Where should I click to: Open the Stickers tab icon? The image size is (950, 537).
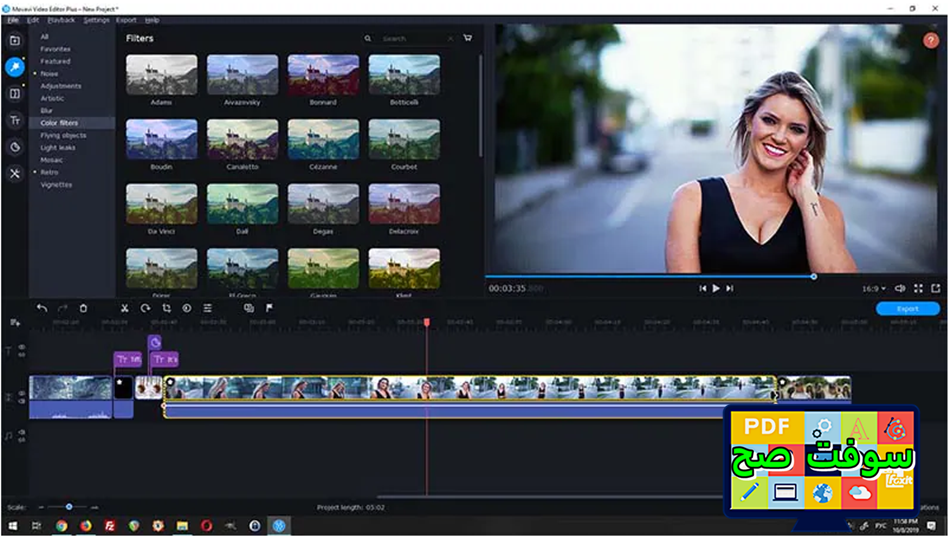[x=15, y=147]
